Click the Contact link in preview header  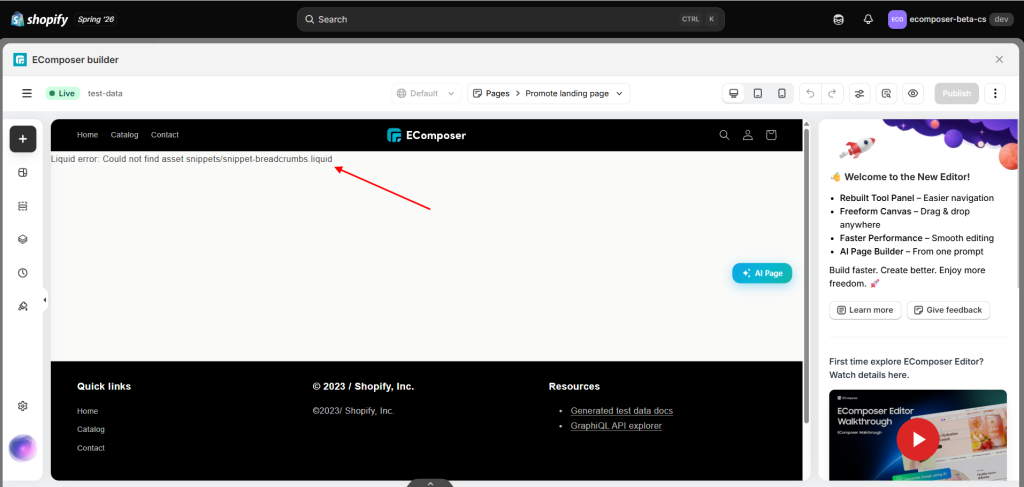165,135
